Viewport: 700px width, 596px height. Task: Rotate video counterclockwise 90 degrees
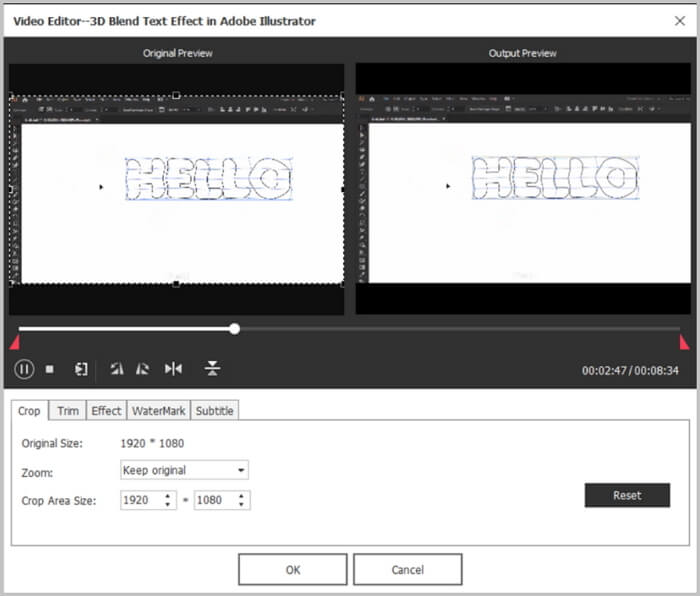point(117,369)
